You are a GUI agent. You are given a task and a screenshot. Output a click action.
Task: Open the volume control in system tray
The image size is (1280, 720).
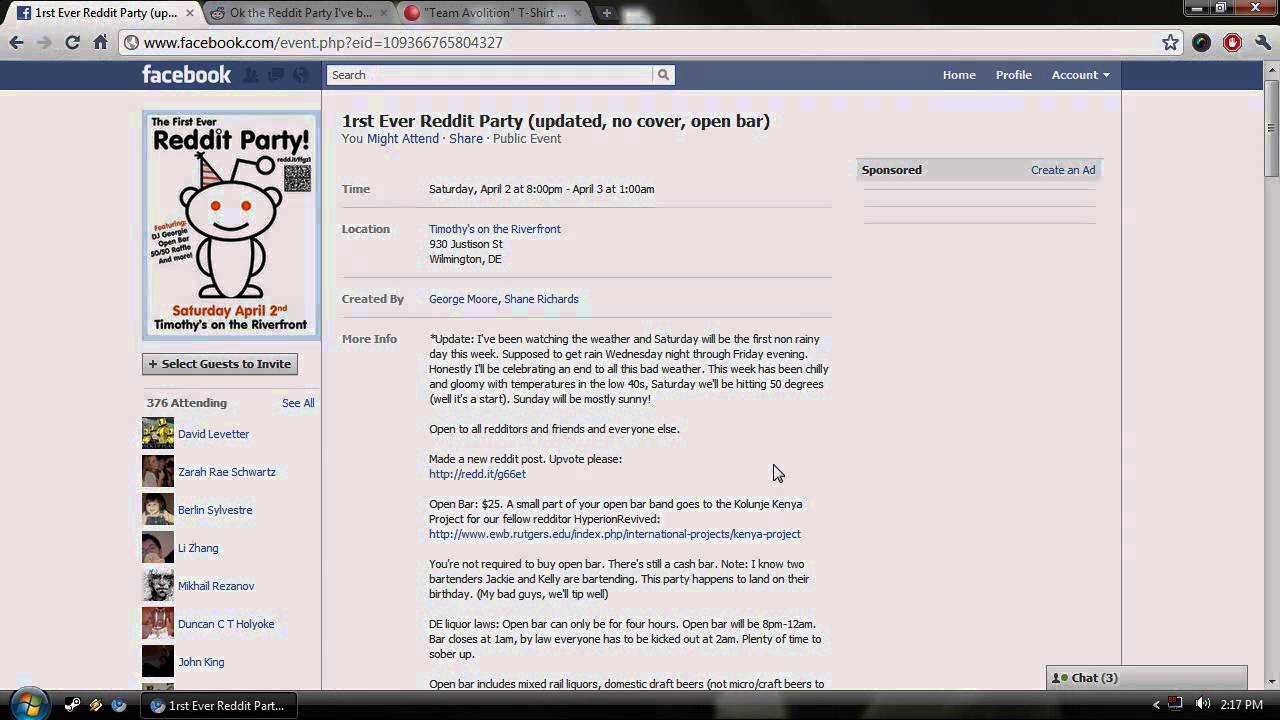click(1202, 705)
